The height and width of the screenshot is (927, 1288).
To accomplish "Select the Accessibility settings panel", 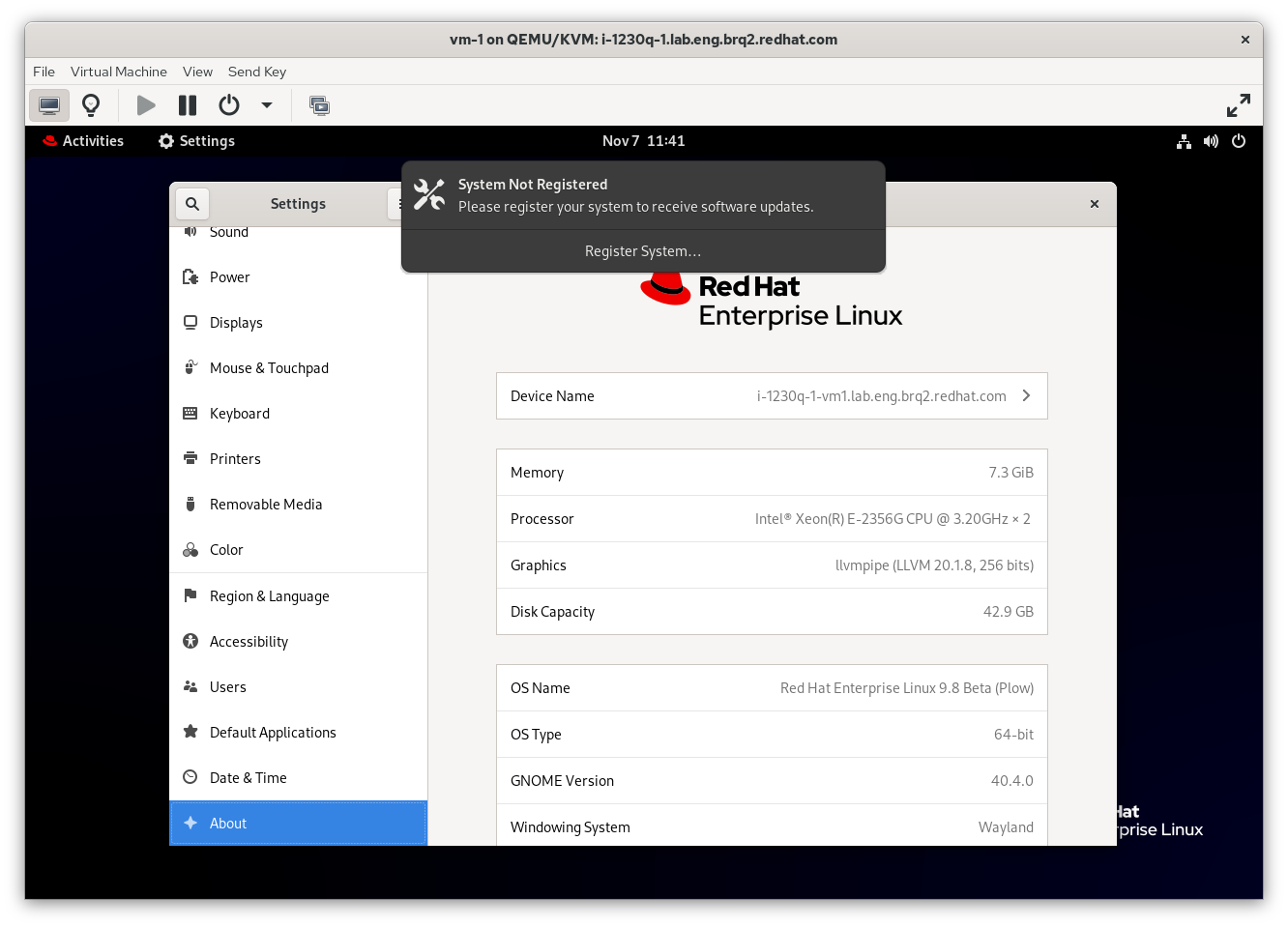I will 298,642.
